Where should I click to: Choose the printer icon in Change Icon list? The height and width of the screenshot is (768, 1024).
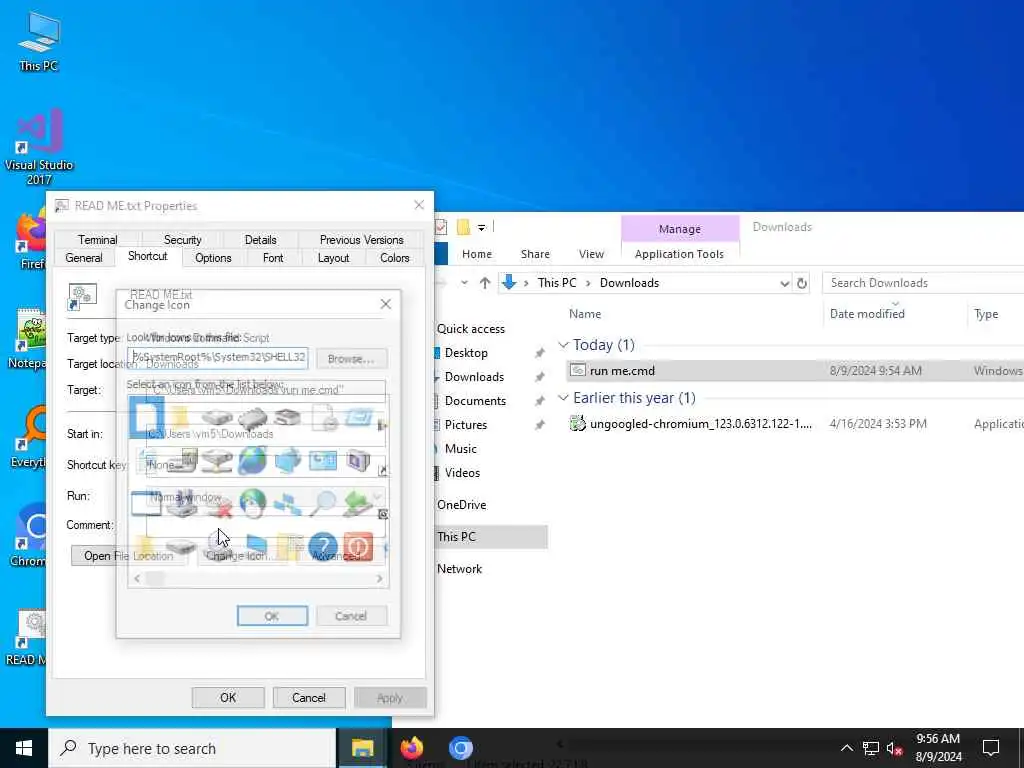click(x=287, y=417)
